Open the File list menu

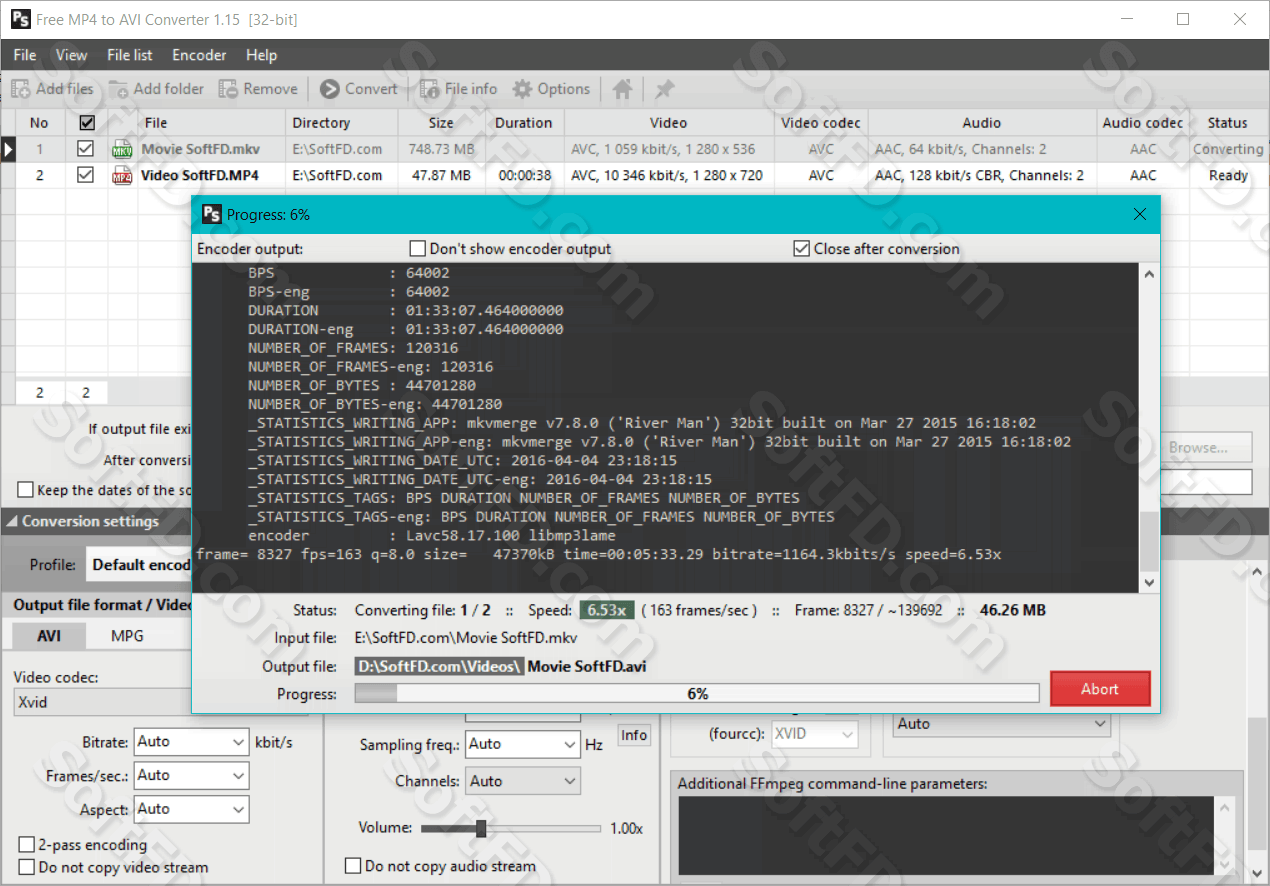[130, 55]
